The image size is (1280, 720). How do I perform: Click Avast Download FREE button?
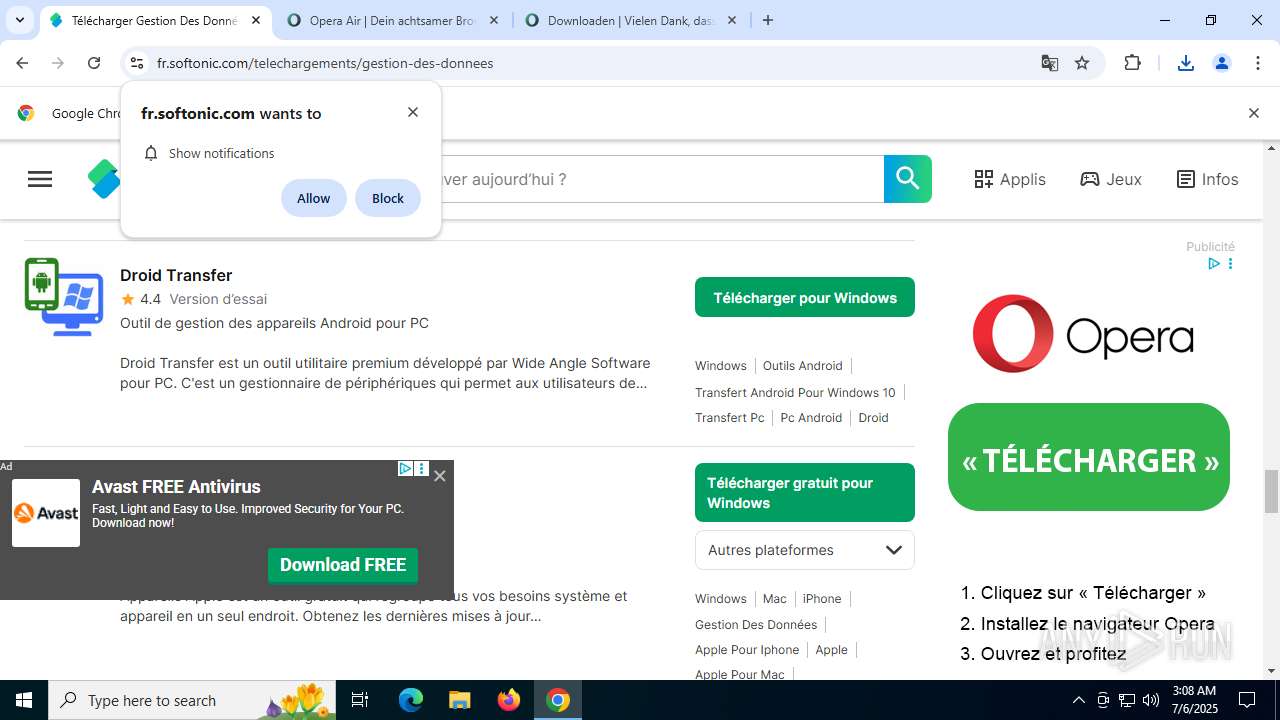click(343, 565)
